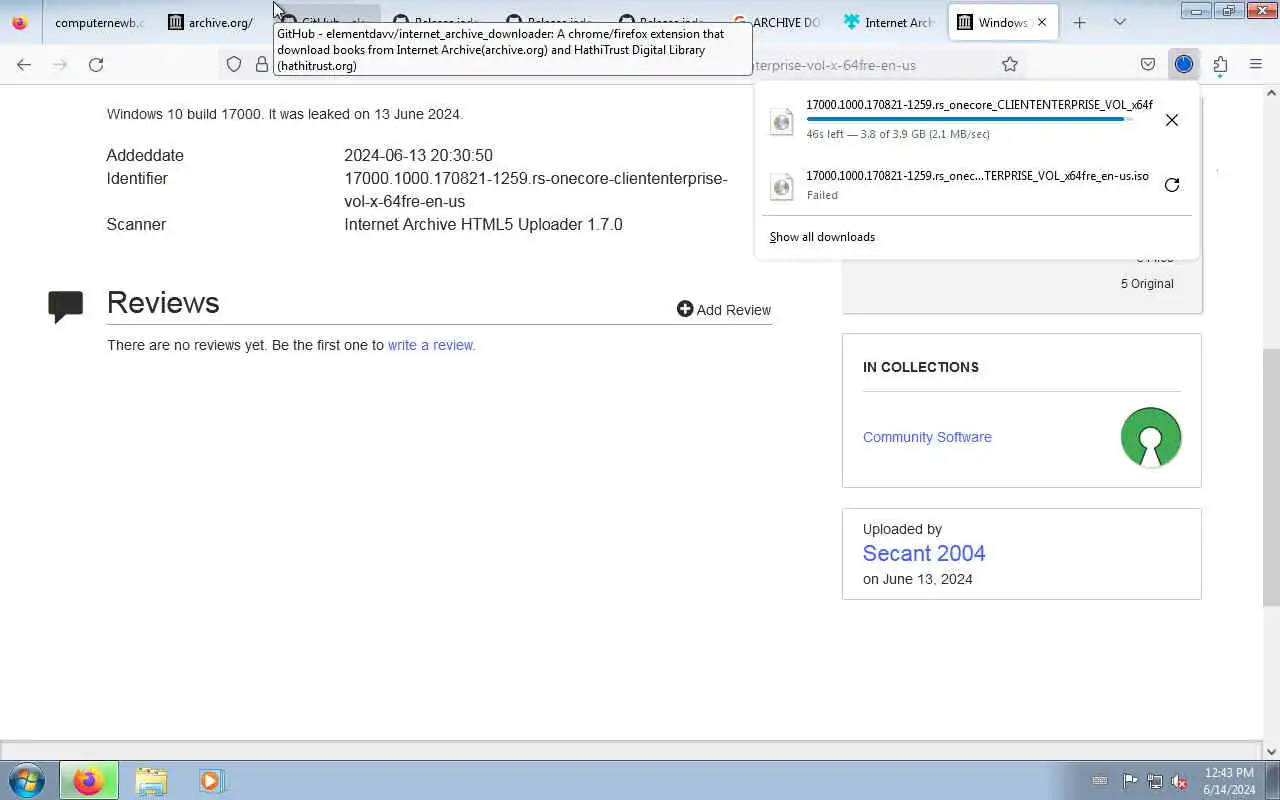
Task: Open the muted volume tray icon
Action: (x=1179, y=781)
